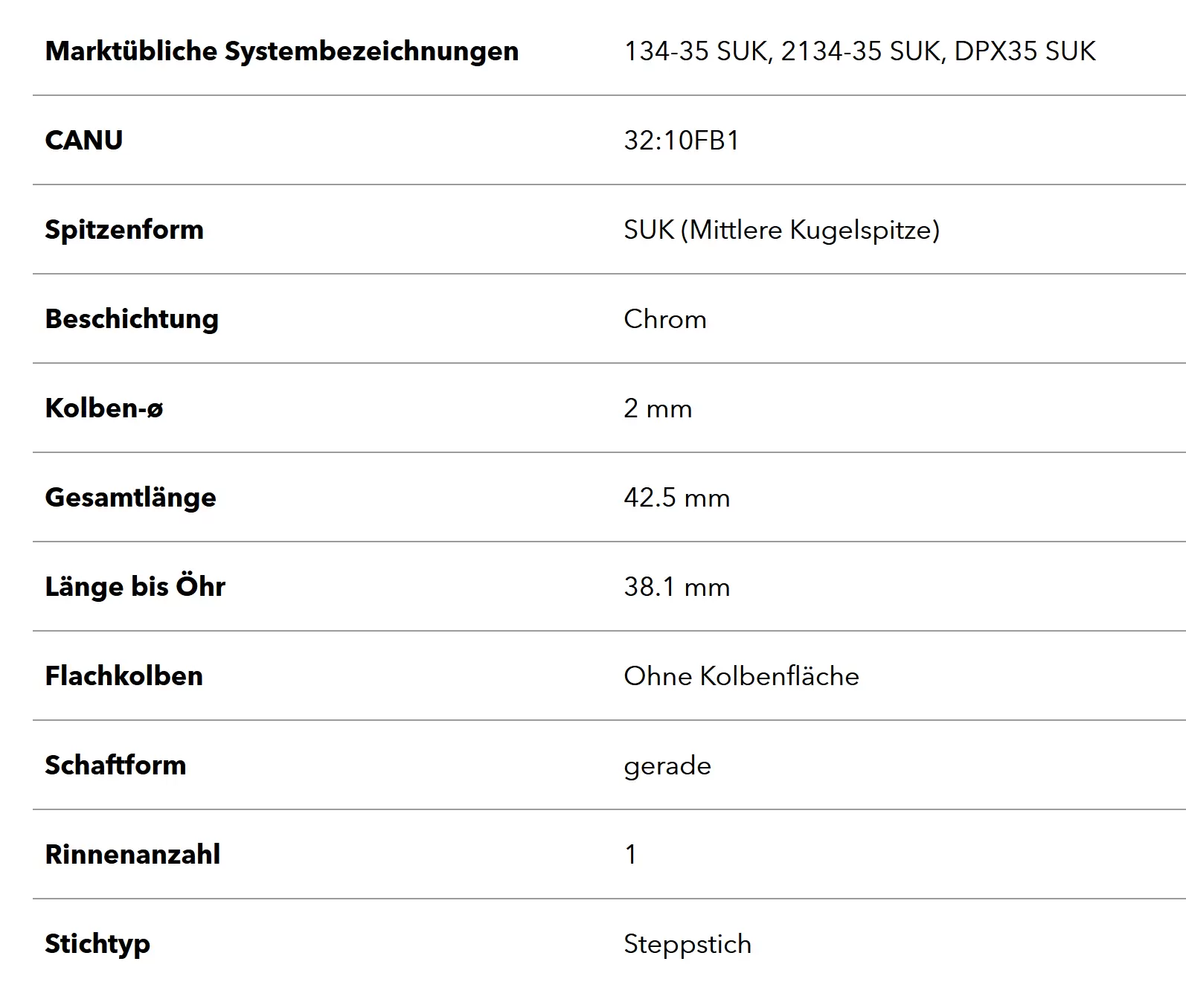Click the Beschichtung label
Screen dimensions: 1186x1008
[x=132, y=319]
